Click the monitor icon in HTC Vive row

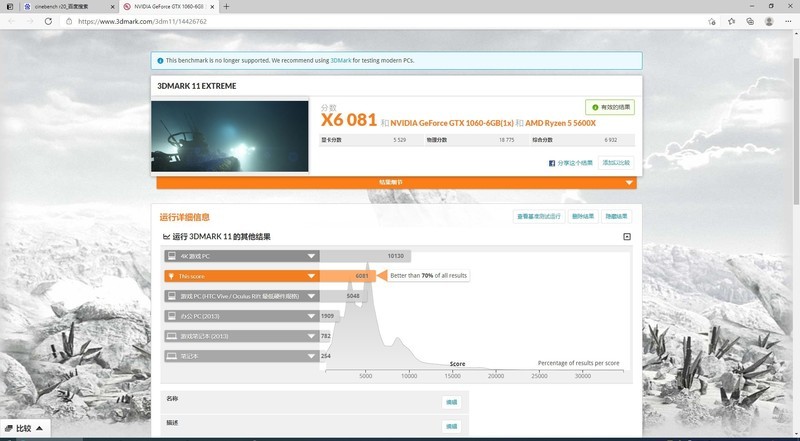point(172,296)
